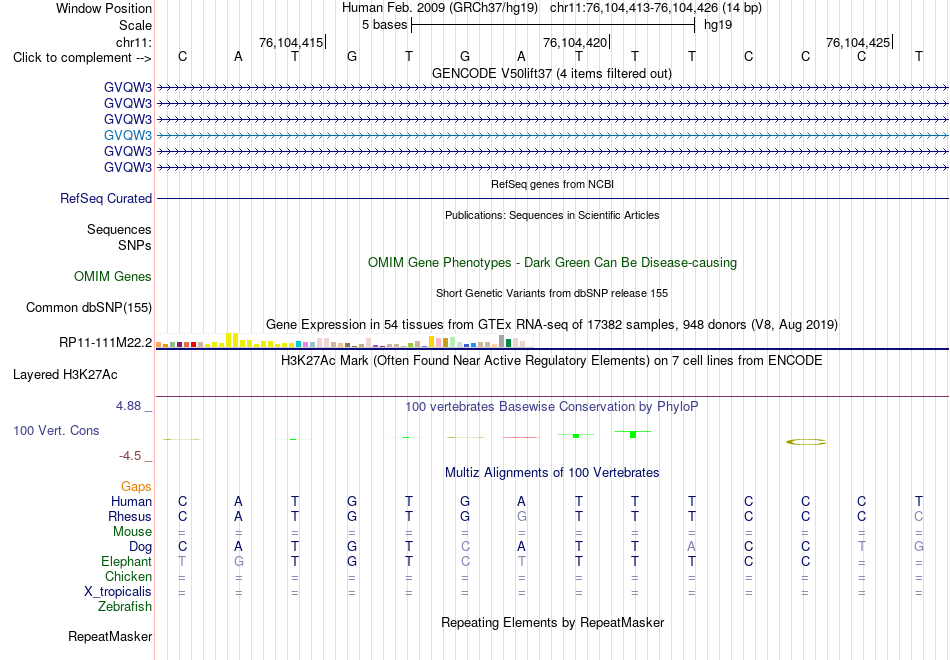Open the OMIM Gene Phenotypes track title
The image size is (950, 660).
552,262
